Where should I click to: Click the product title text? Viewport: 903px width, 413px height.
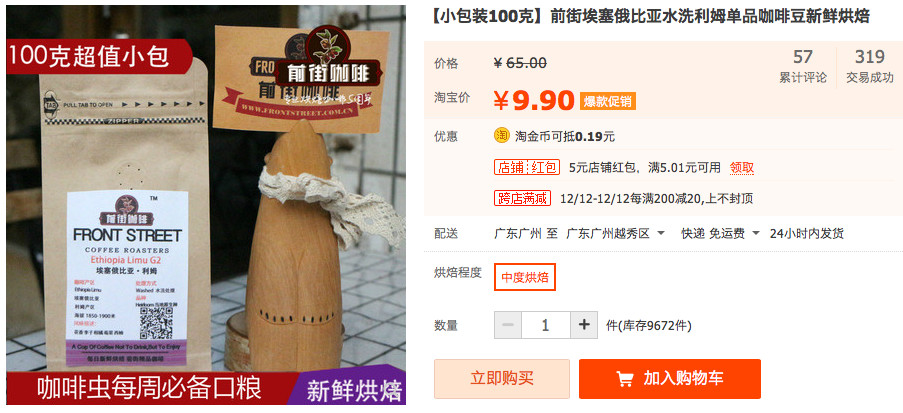650,17
